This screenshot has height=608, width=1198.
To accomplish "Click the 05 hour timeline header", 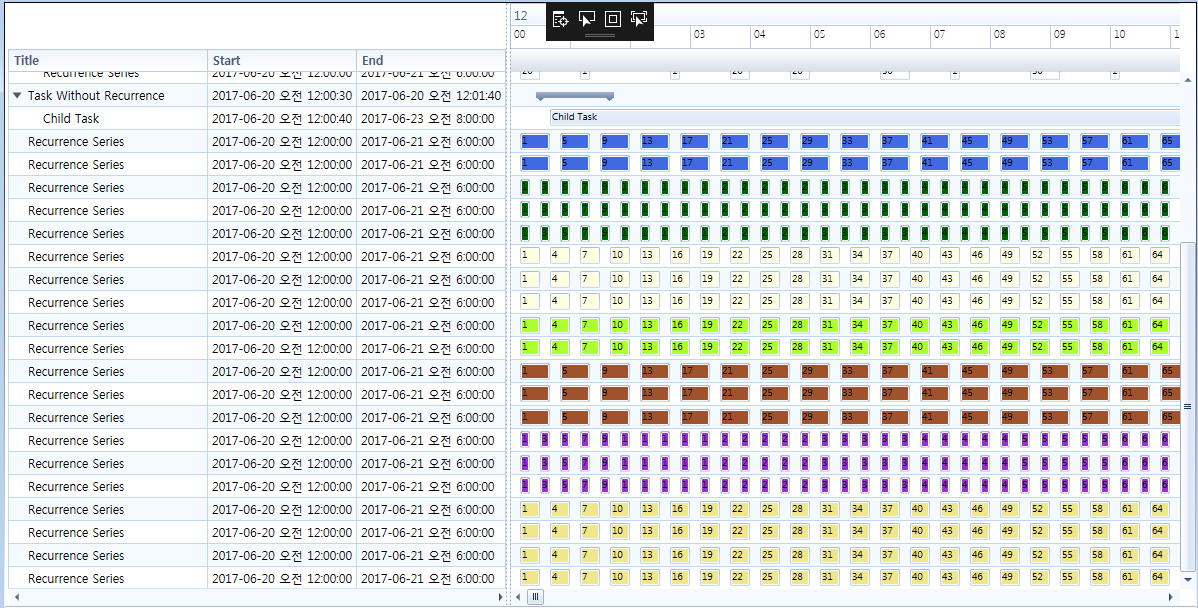I will tap(840, 37).
